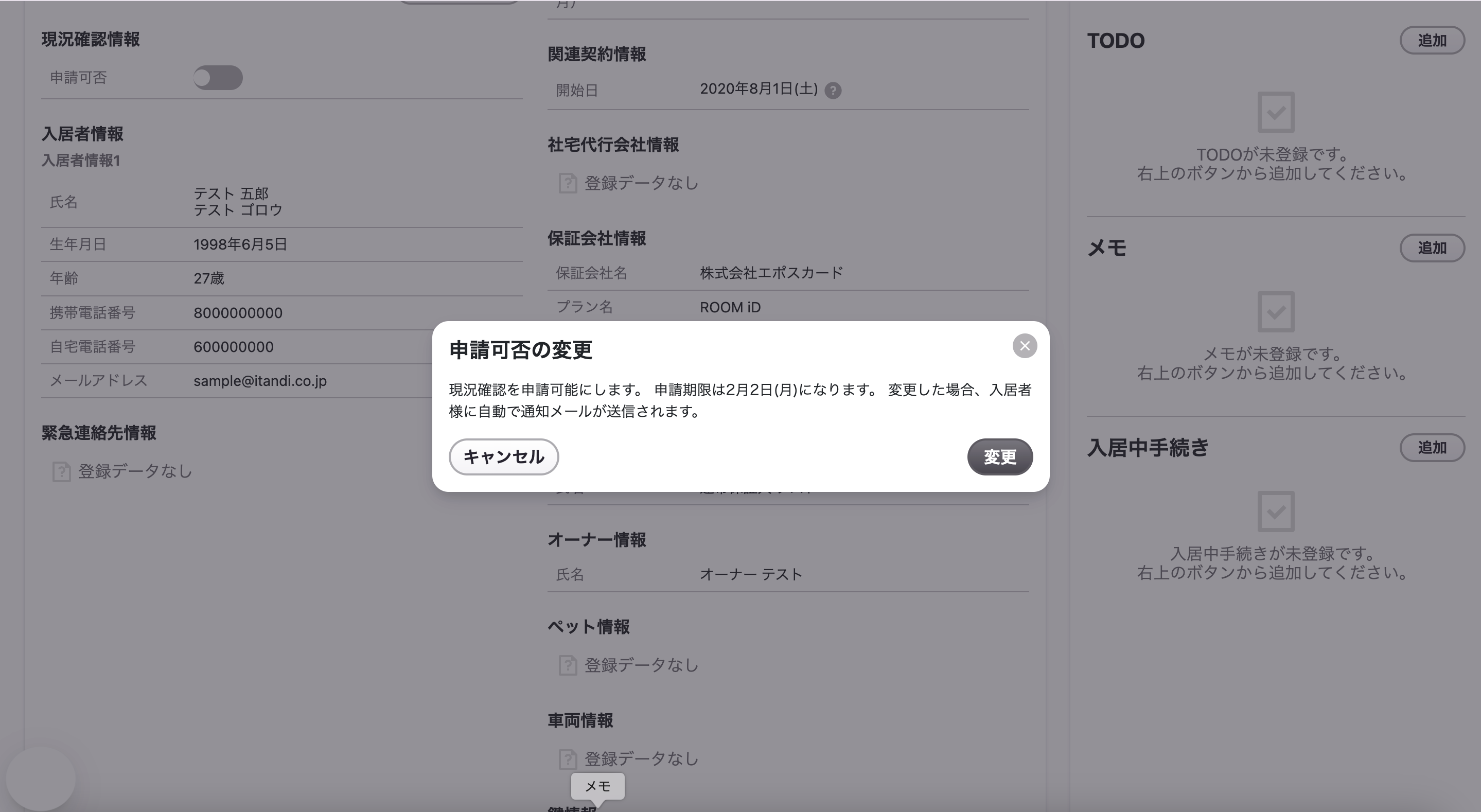Viewport: 1481px width, 812px height.
Task: Click the キャンセル button in dialog
Action: coord(504,456)
